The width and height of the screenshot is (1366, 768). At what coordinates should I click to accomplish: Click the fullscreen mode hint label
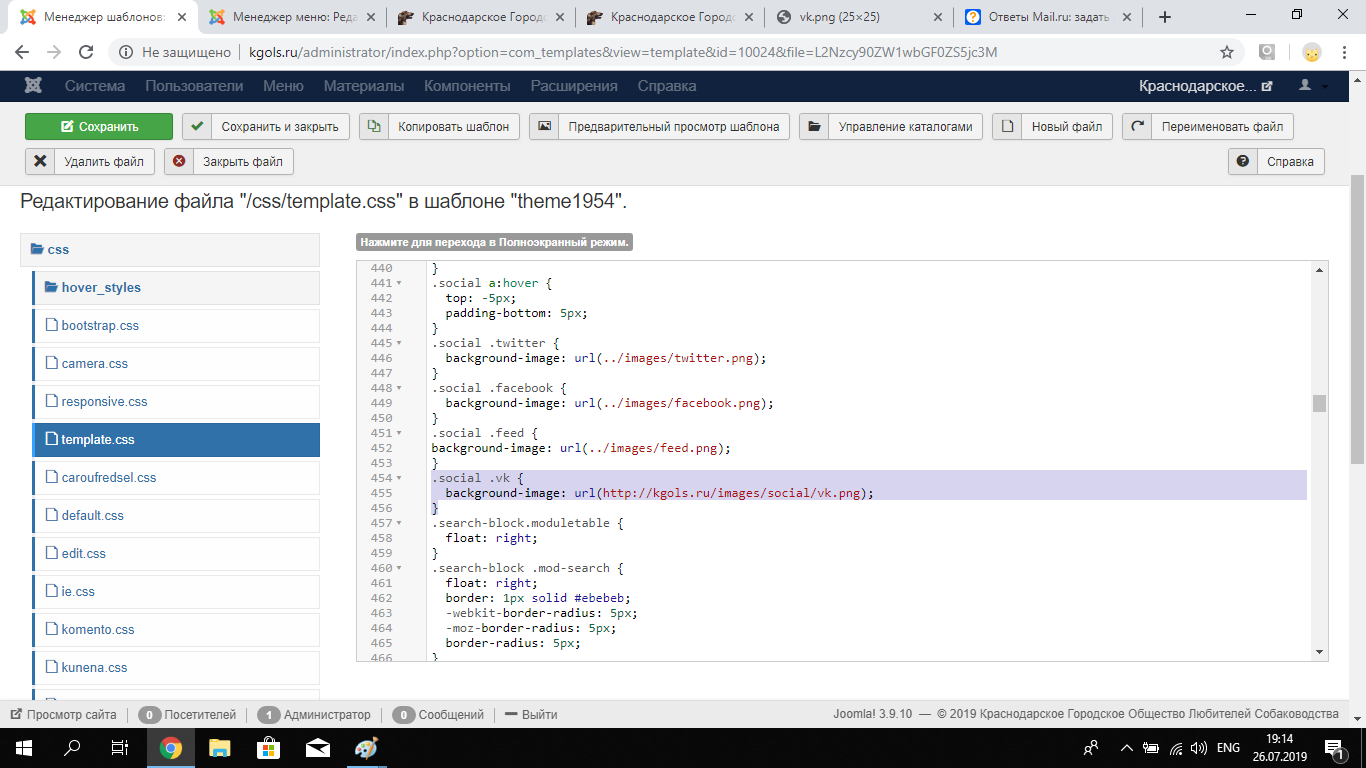pyautogui.click(x=494, y=242)
